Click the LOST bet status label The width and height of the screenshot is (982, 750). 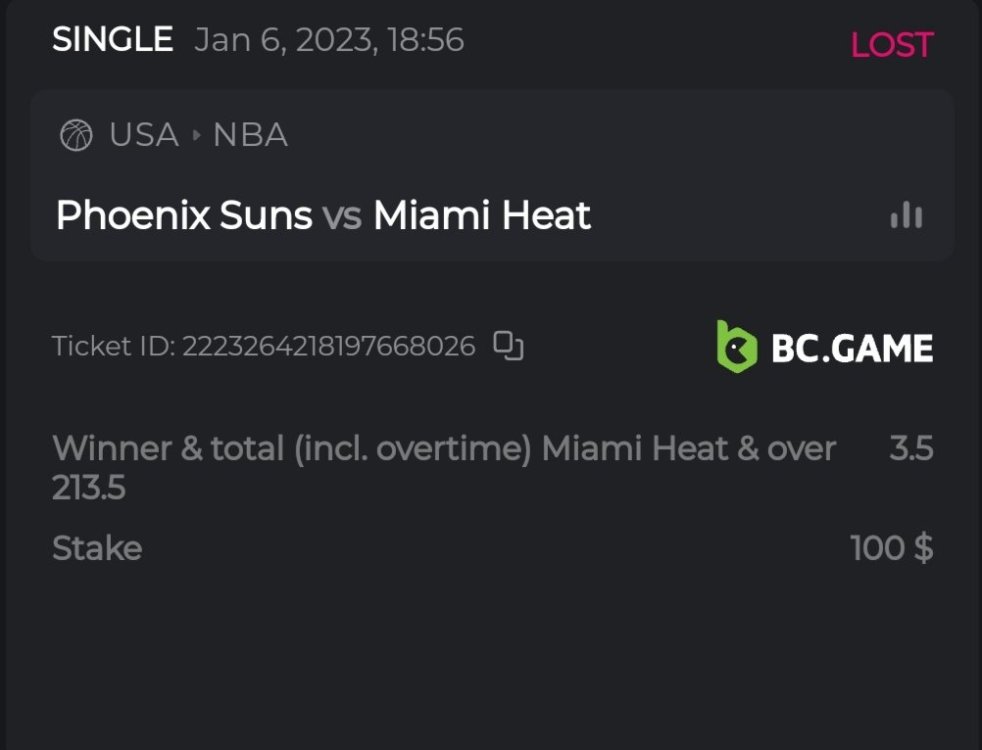click(891, 45)
